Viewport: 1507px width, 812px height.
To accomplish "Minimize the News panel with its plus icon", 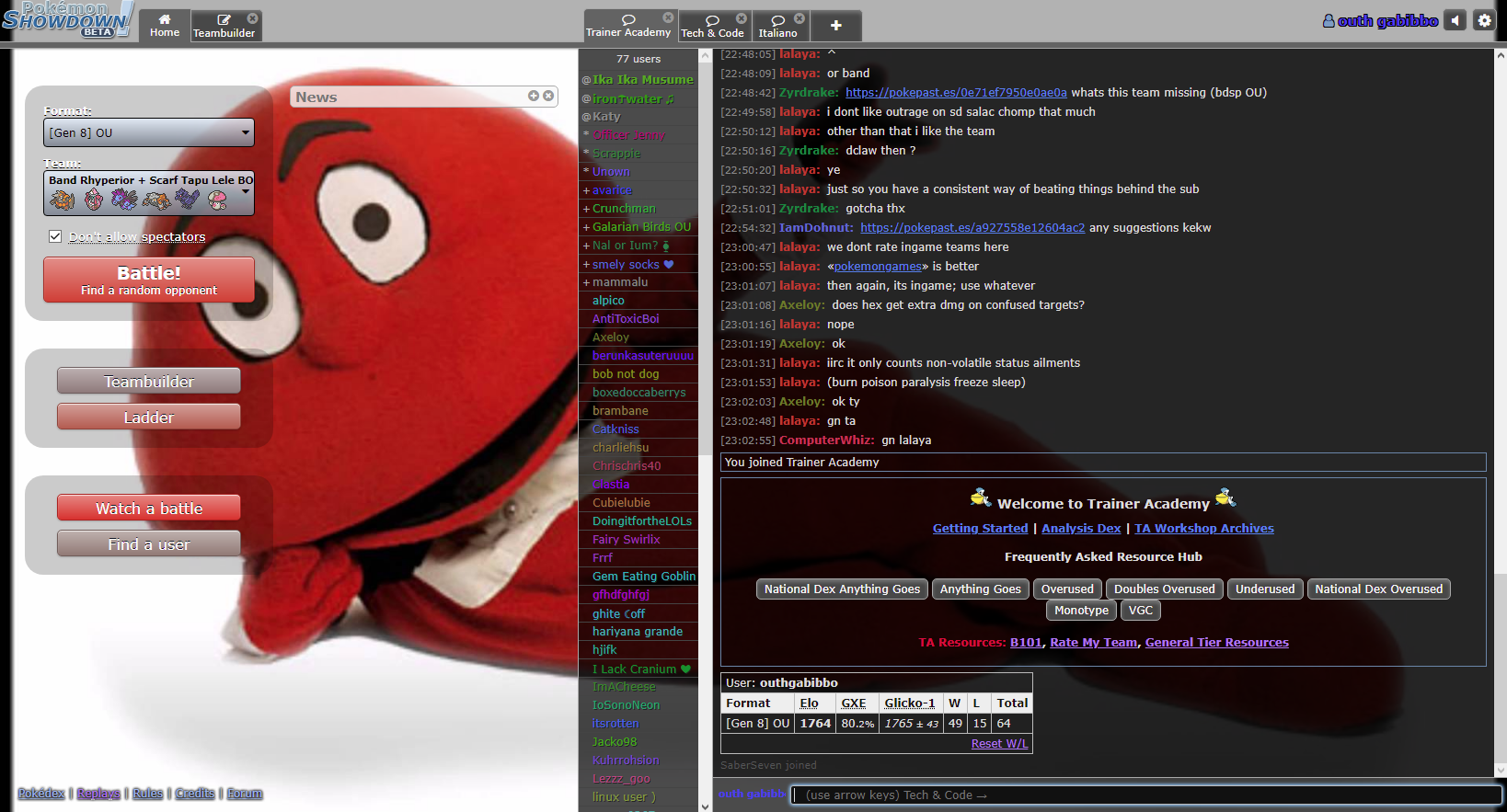I will (534, 96).
